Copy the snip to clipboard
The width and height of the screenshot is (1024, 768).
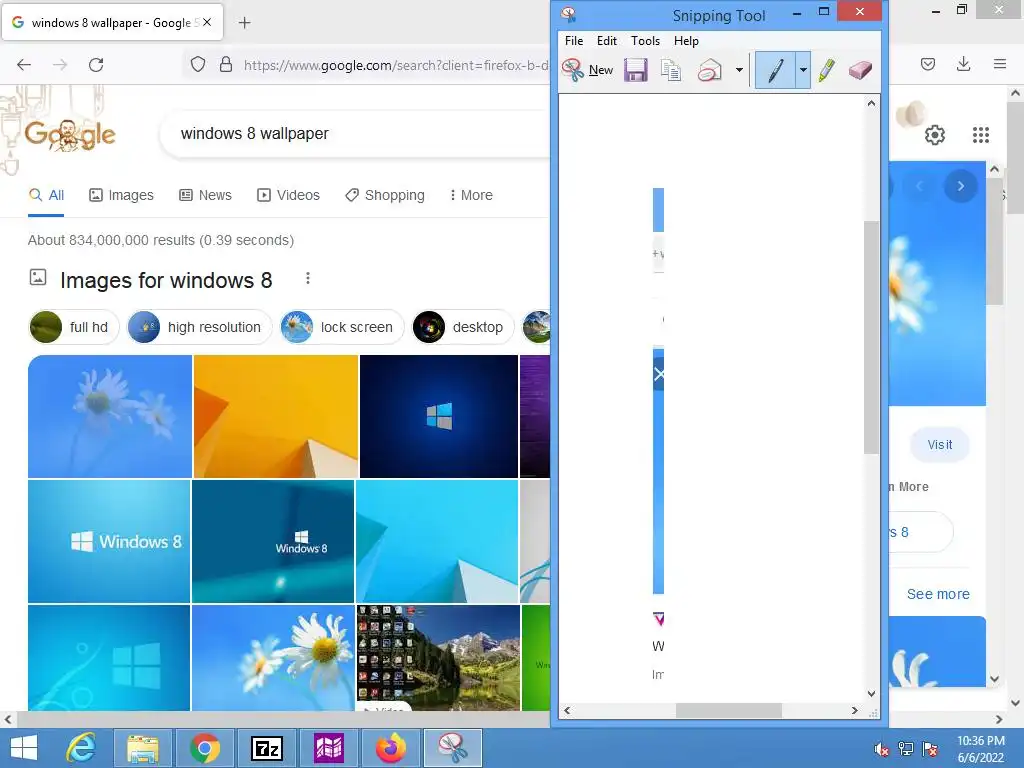tap(671, 70)
